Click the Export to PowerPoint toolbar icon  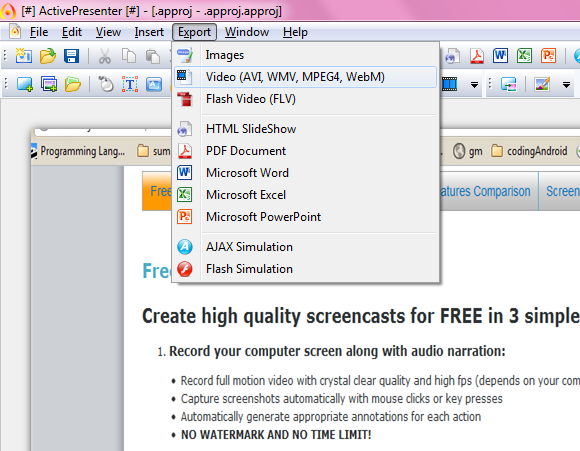(548, 56)
